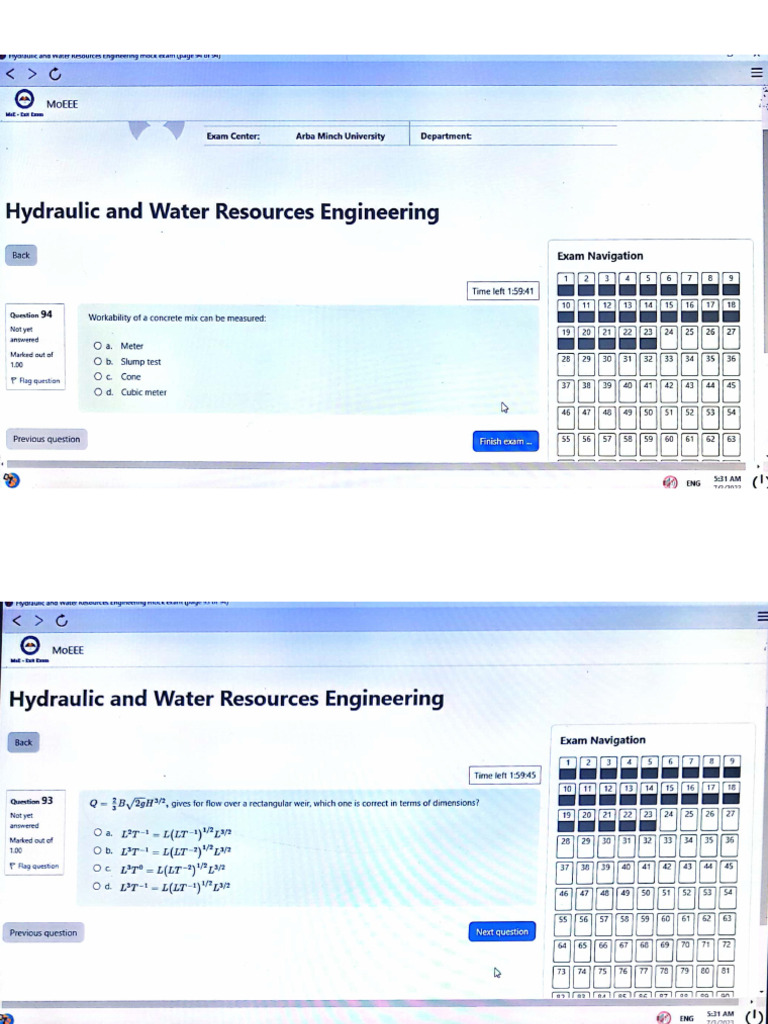Click MoEEE logo on Question 94 page
Image resolution: width=768 pixels, height=1024 pixels.
pyautogui.click(x=25, y=101)
